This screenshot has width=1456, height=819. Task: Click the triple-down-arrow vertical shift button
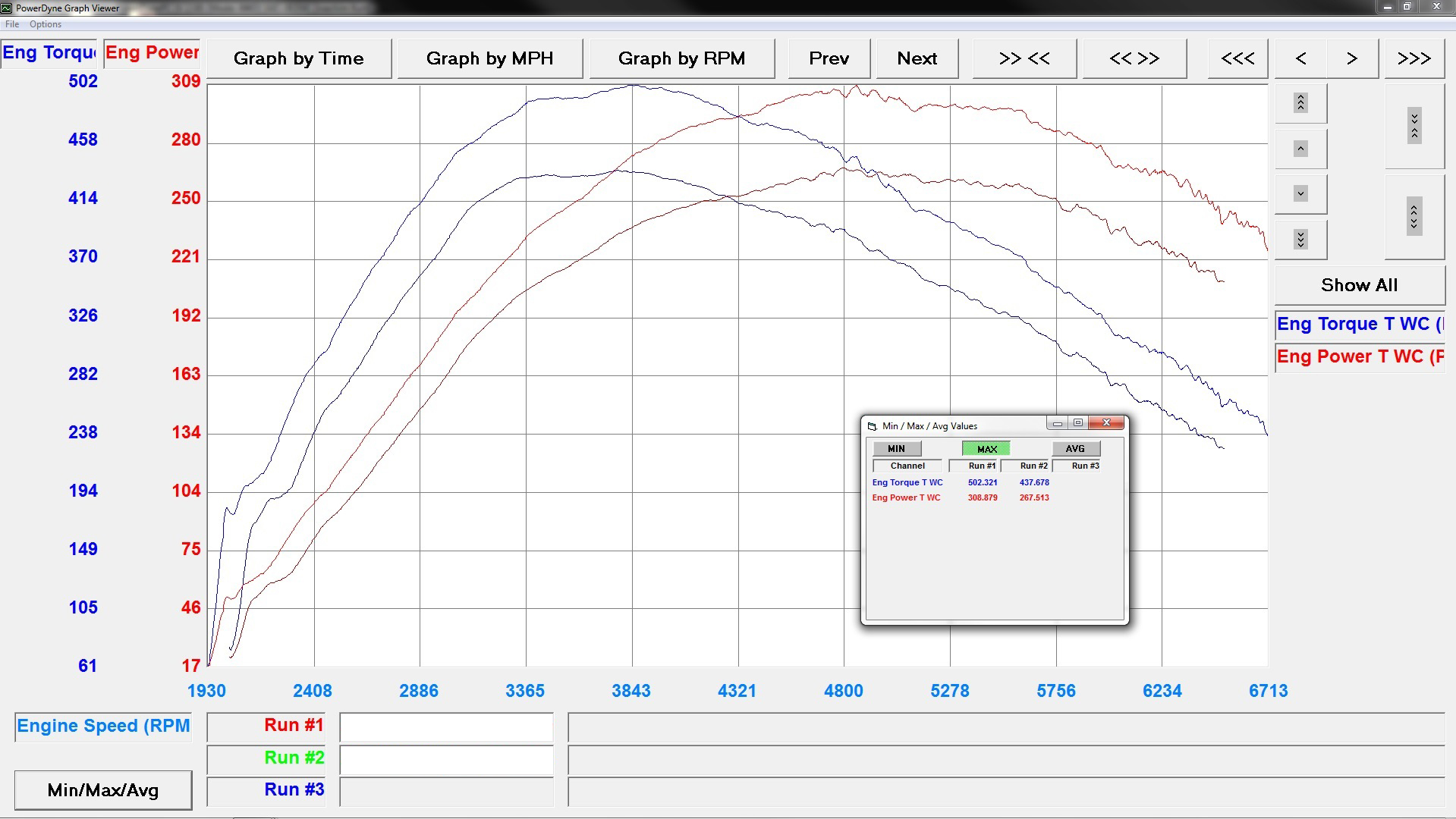point(1300,240)
